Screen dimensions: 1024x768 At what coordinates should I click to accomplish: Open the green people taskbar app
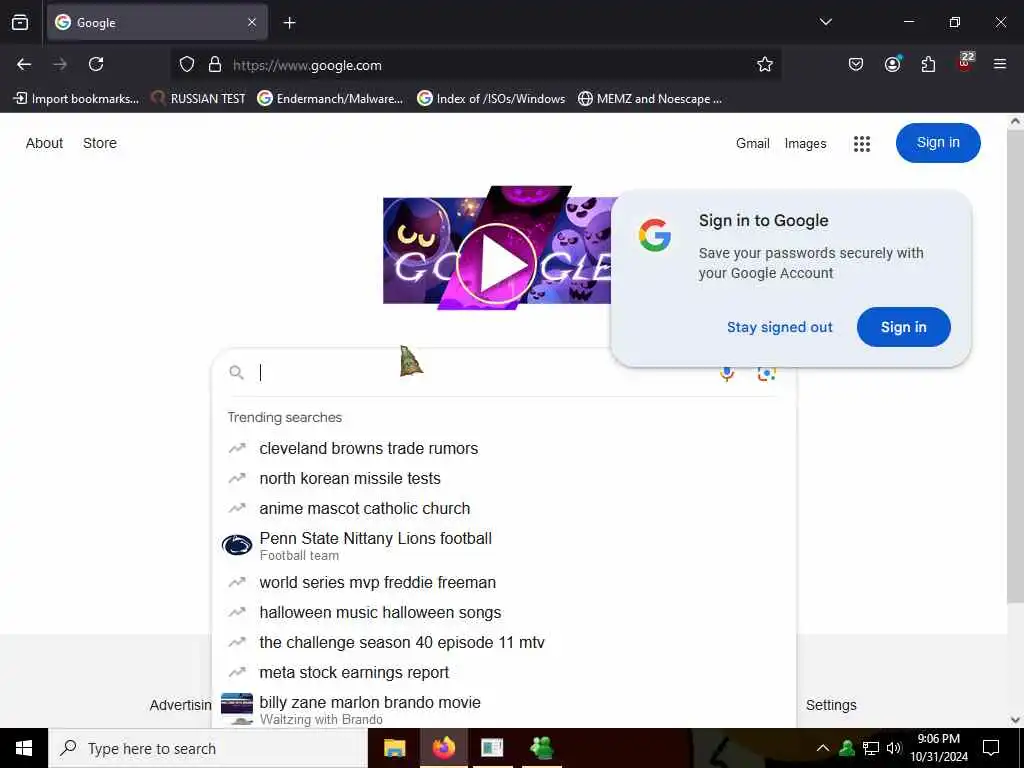(x=541, y=748)
